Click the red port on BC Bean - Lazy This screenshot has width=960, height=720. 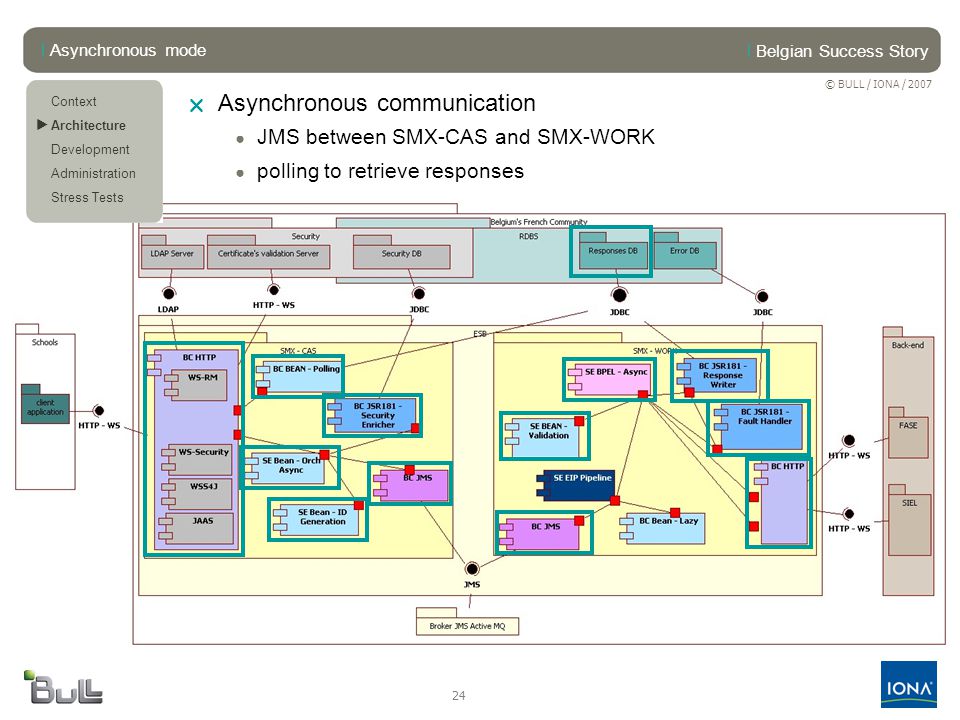pos(675,512)
